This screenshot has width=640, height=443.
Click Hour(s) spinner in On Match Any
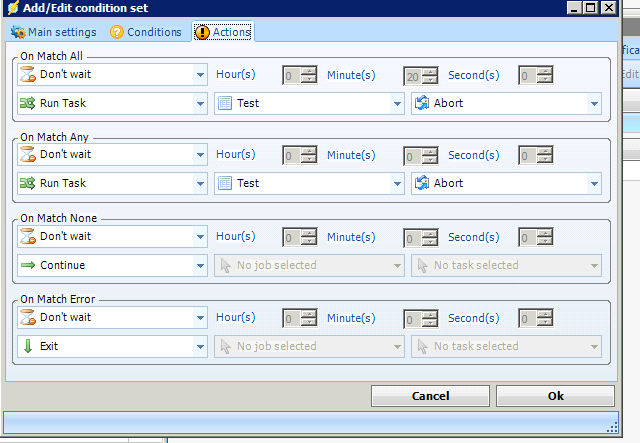pos(299,155)
